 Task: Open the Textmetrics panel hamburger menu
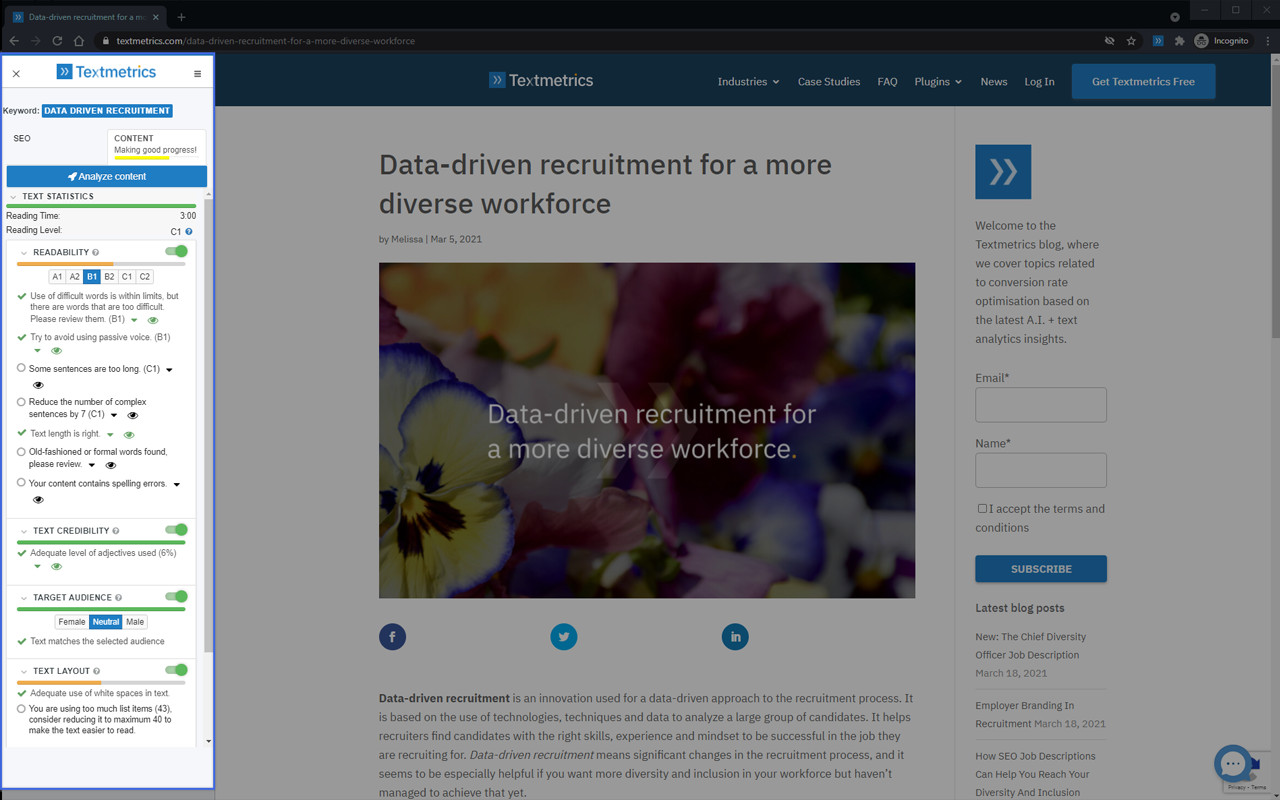click(x=197, y=73)
